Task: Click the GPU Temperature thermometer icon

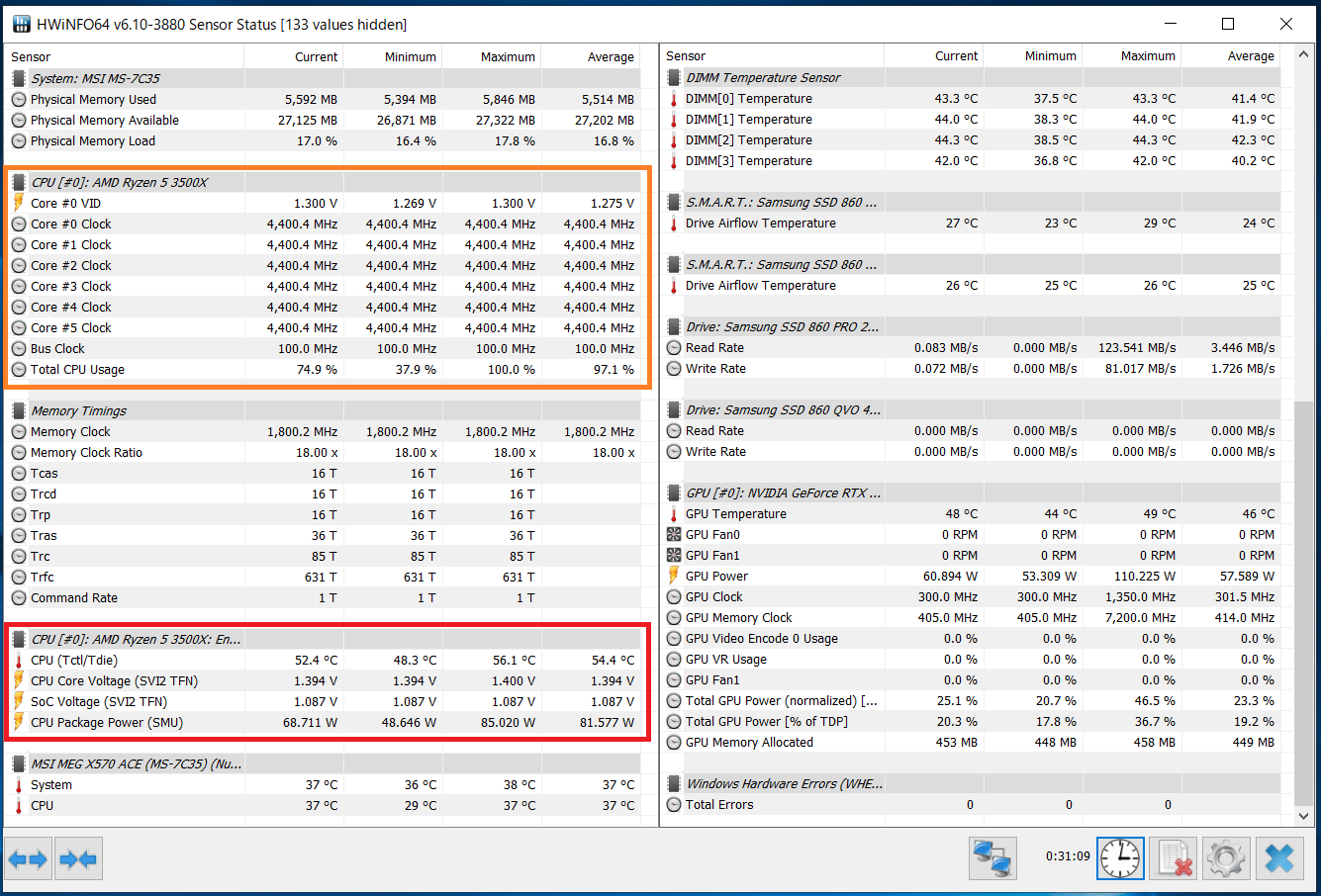Action: [x=674, y=513]
